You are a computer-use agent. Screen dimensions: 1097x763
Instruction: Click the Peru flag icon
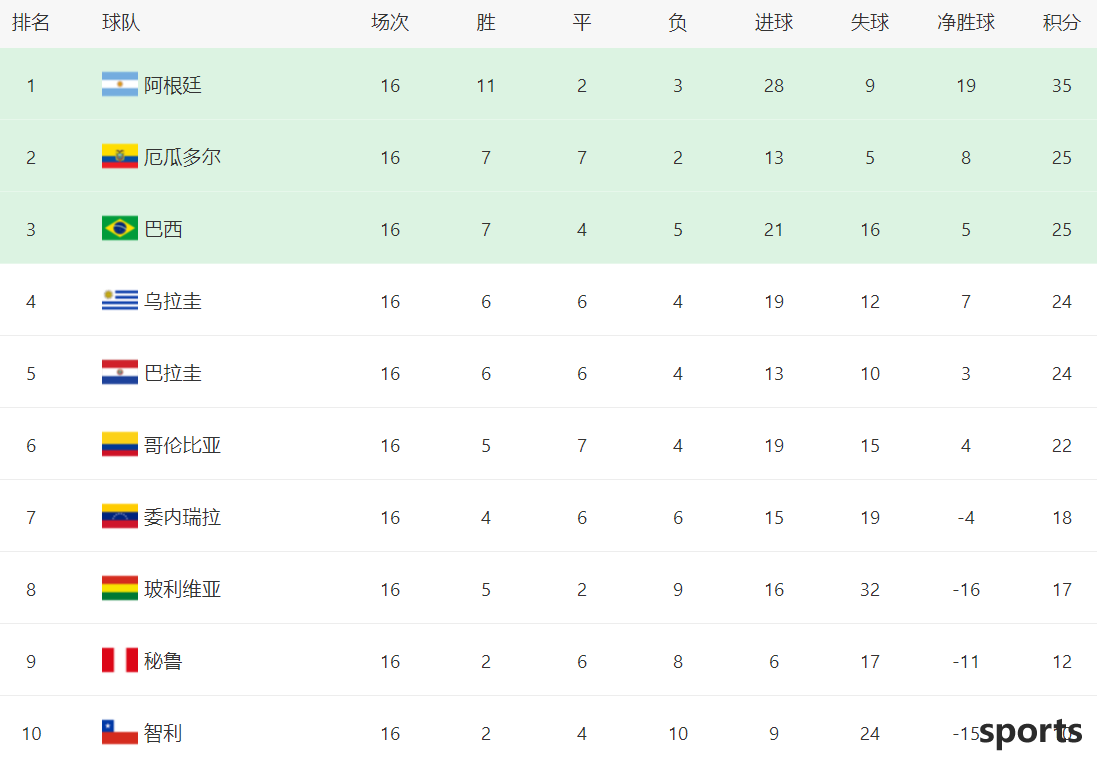pos(120,661)
